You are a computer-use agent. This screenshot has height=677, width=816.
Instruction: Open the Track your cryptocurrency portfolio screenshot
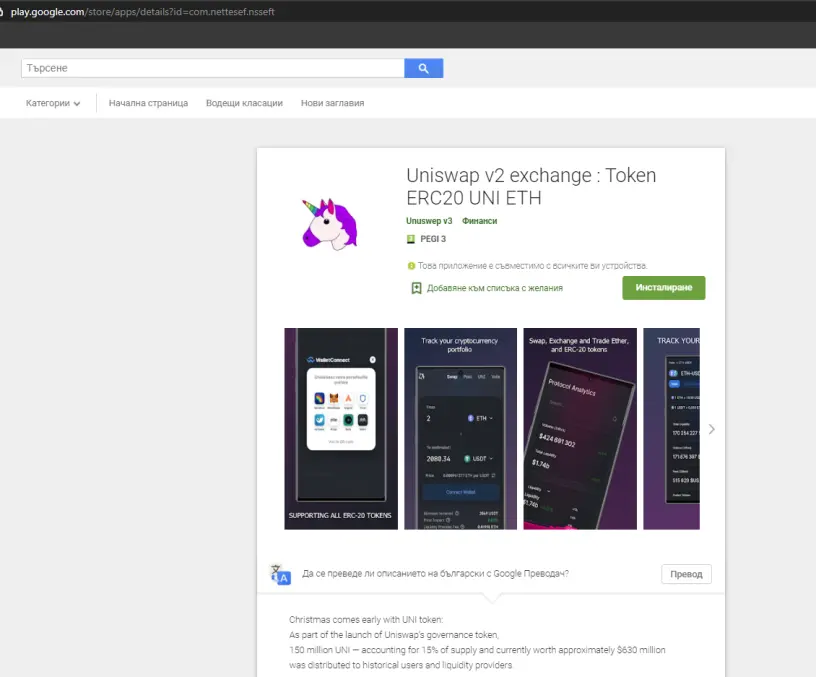click(461, 429)
